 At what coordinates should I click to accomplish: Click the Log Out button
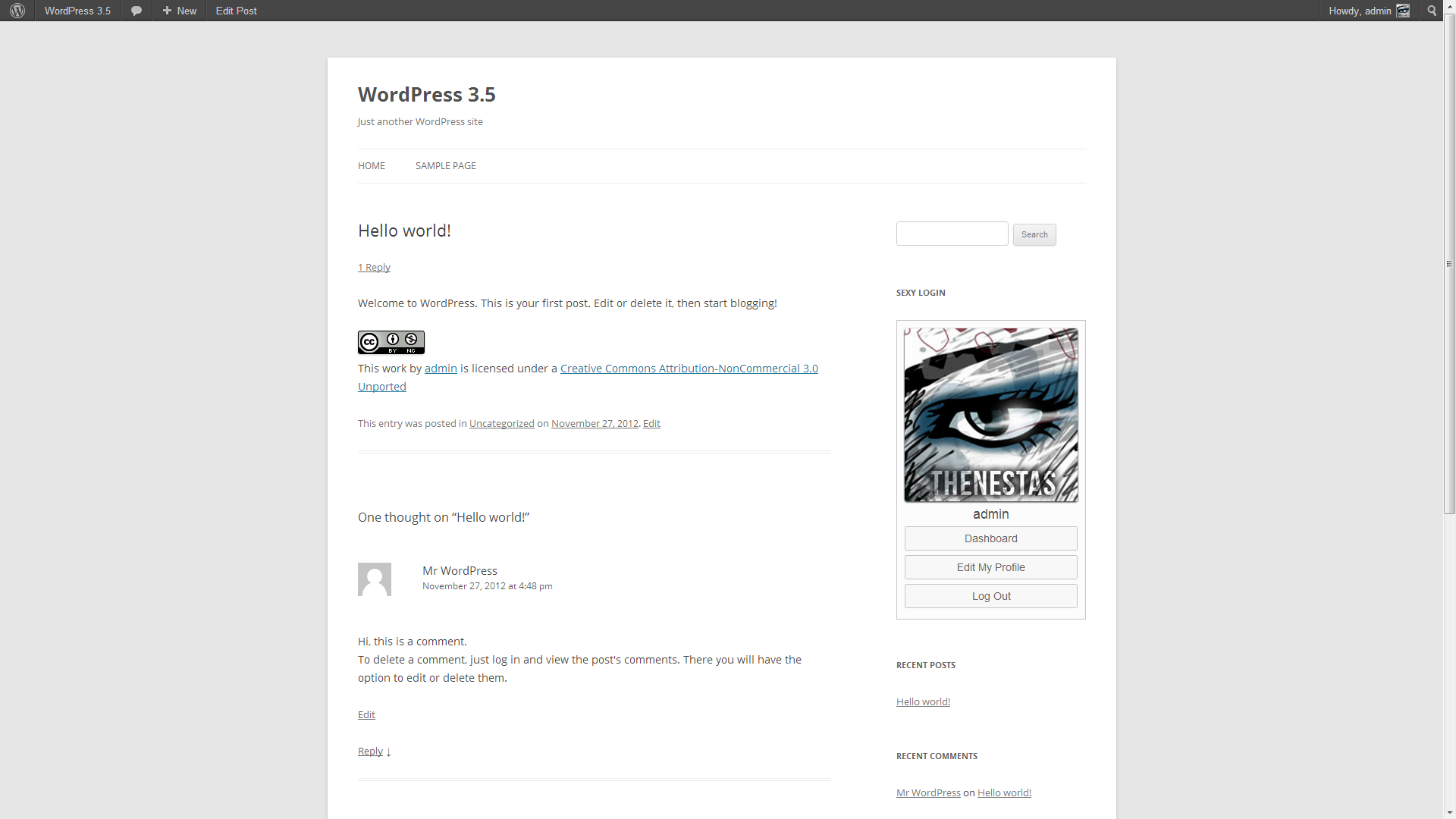coord(991,596)
